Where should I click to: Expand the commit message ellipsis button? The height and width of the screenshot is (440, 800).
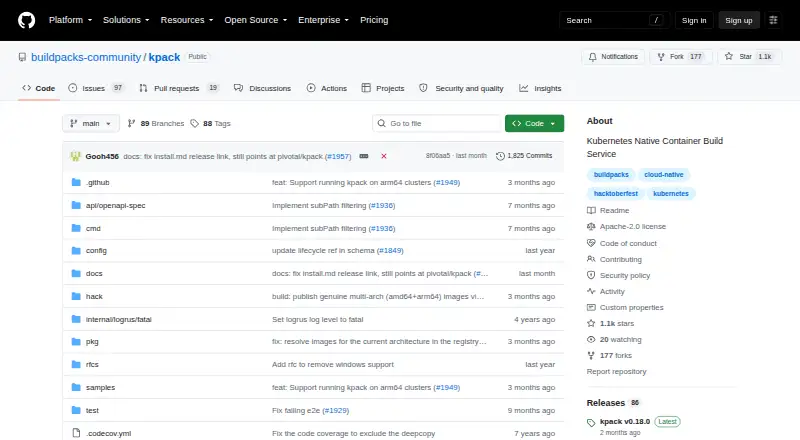click(x=364, y=156)
